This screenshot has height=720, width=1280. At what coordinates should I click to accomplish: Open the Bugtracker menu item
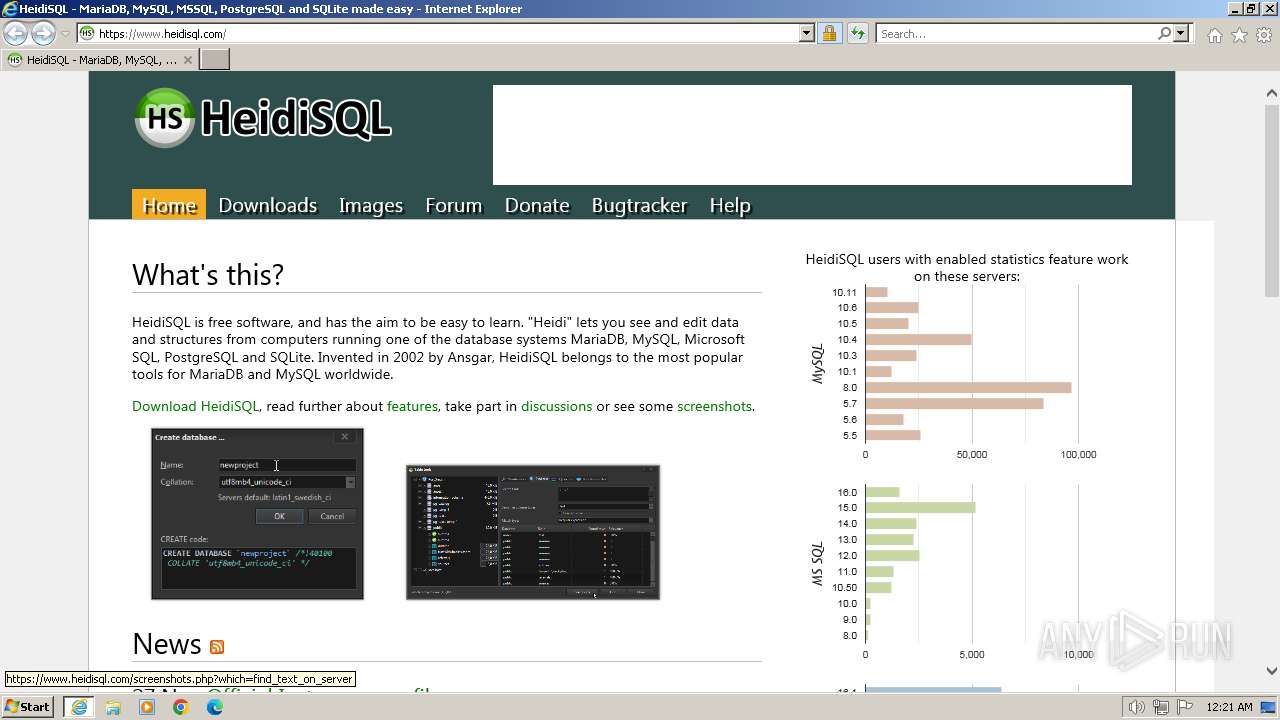click(639, 205)
